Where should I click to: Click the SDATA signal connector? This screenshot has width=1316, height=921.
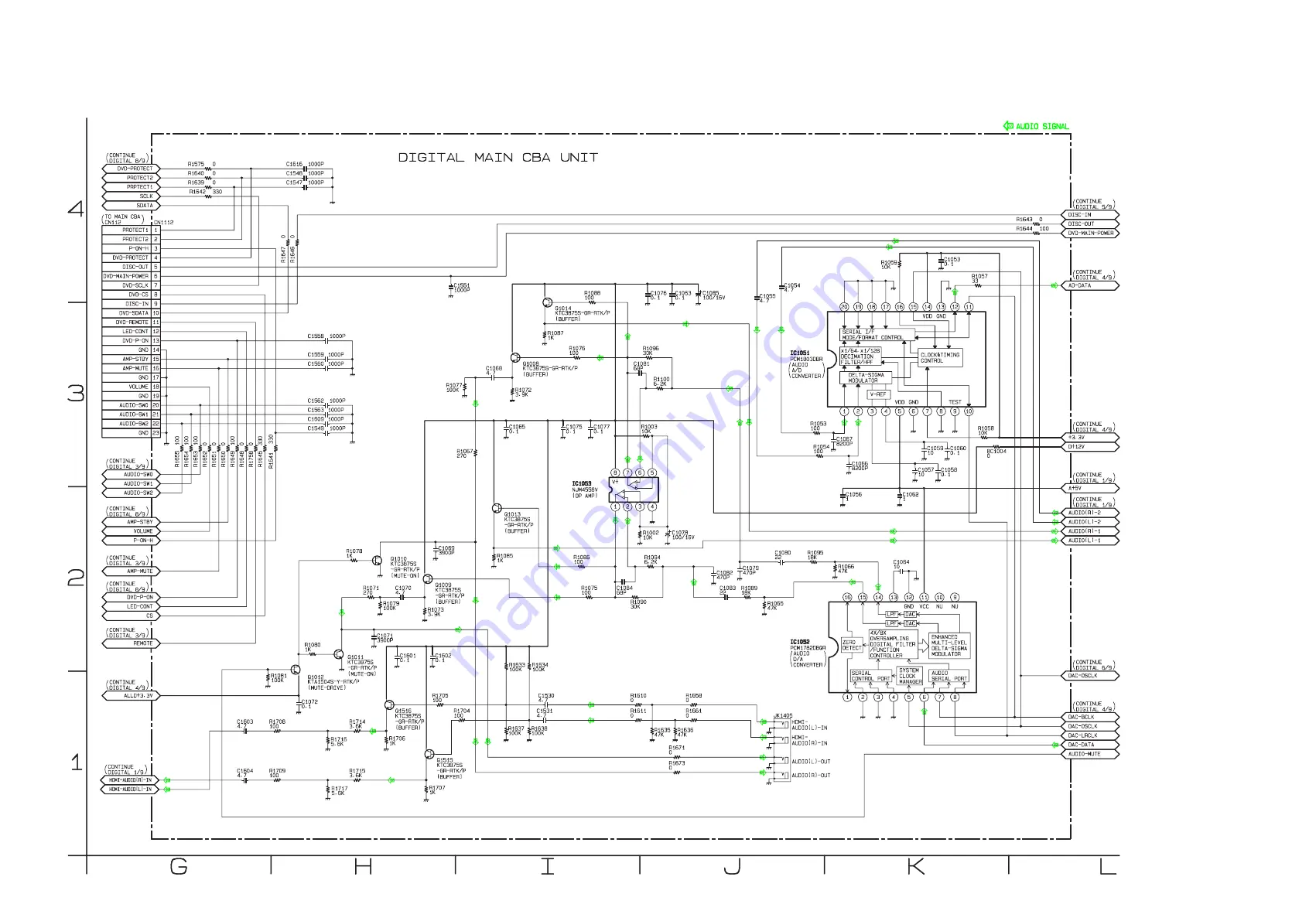(131, 206)
